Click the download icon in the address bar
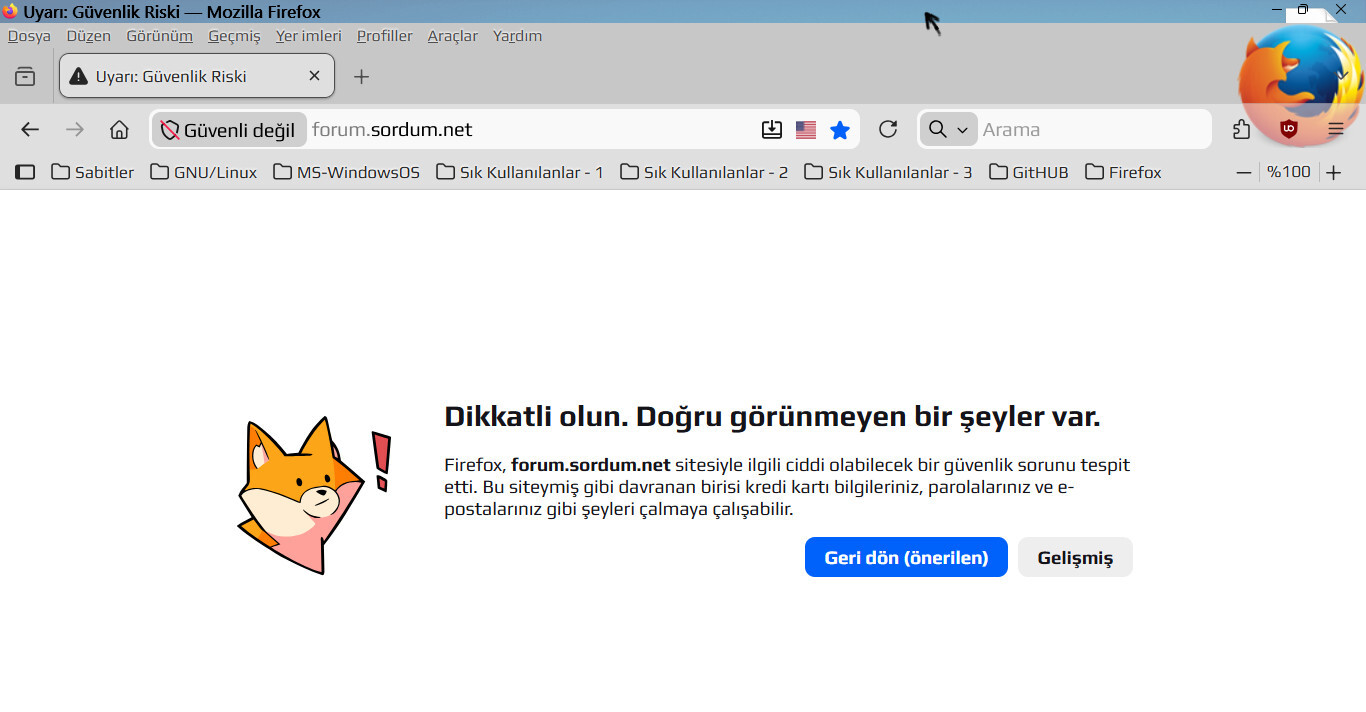Image resolution: width=1366 pixels, height=712 pixels. click(772, 129)
